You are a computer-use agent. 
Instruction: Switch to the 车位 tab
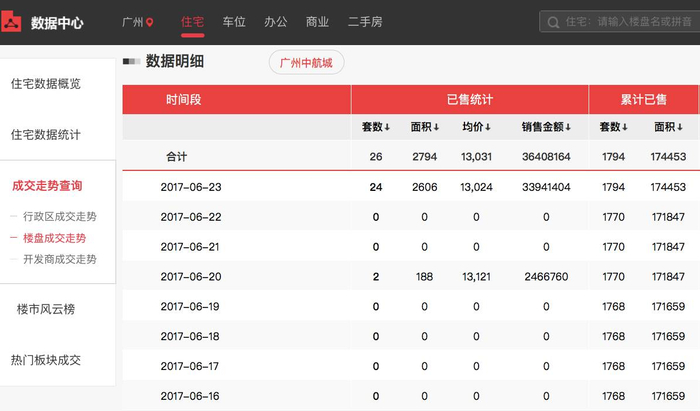pos(234,22)
